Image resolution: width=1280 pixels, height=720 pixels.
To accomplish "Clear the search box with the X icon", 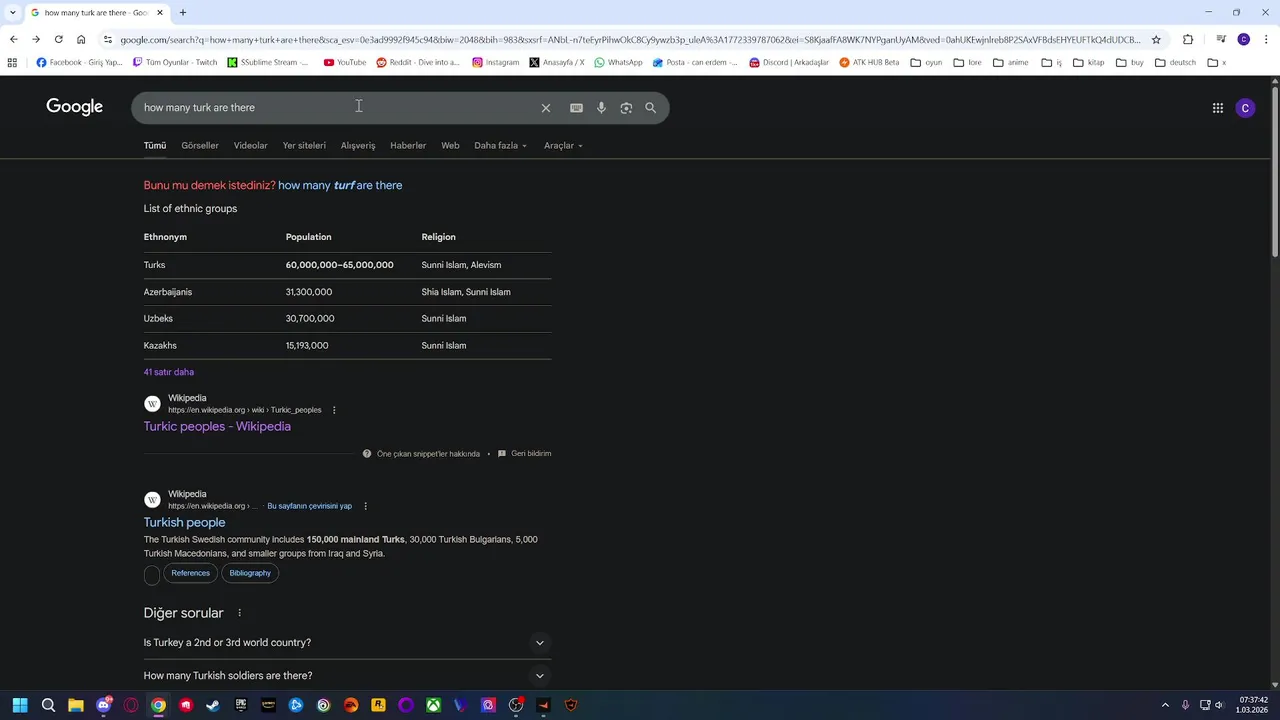I will pyautogui.click(x=546, y=108).
